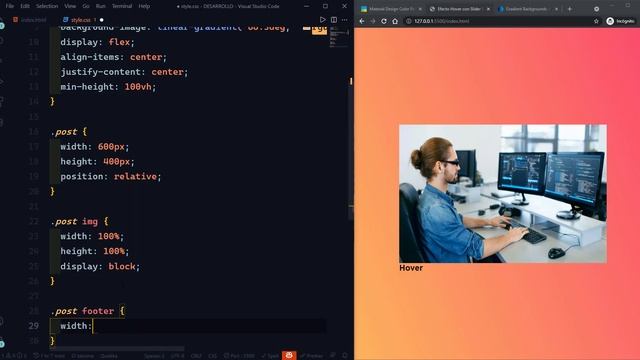Click the browser home icon
This screenshot has width=640, height=360.
pyautogui.click(x=395, y=21)
